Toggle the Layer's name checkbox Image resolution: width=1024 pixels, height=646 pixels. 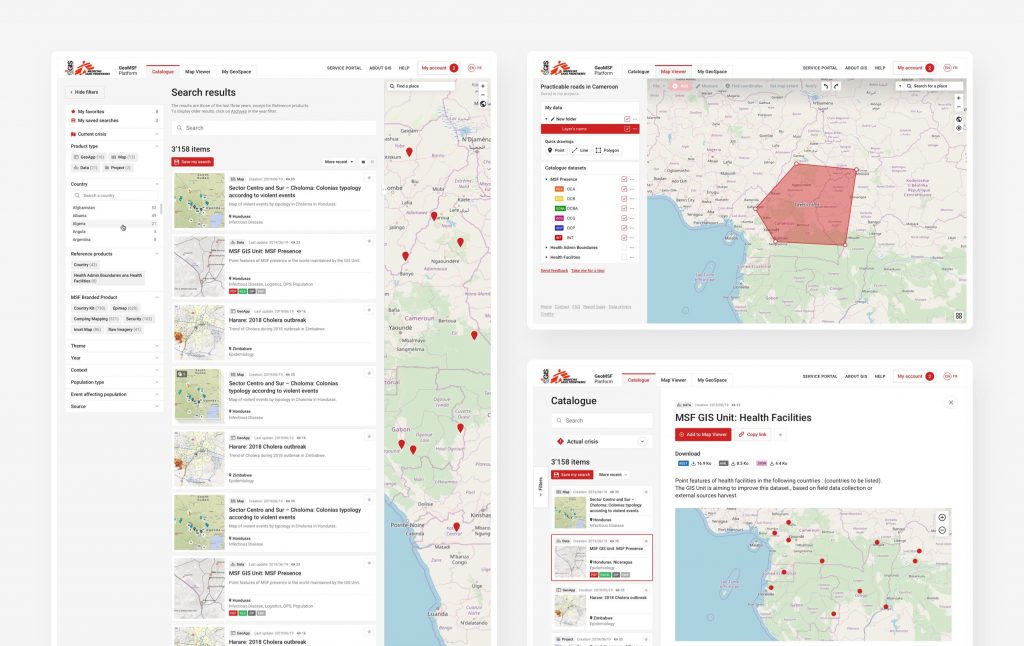[x=627, y=129]
